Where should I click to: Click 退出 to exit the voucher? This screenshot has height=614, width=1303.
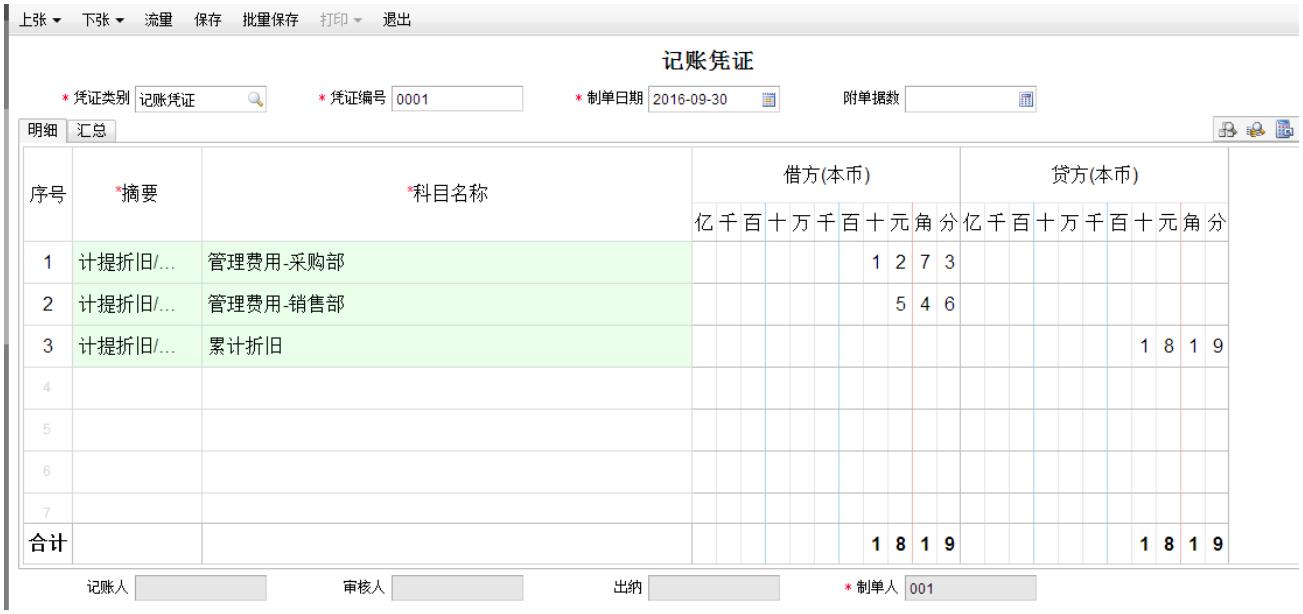pyautogui.click(x=396, y=20)
